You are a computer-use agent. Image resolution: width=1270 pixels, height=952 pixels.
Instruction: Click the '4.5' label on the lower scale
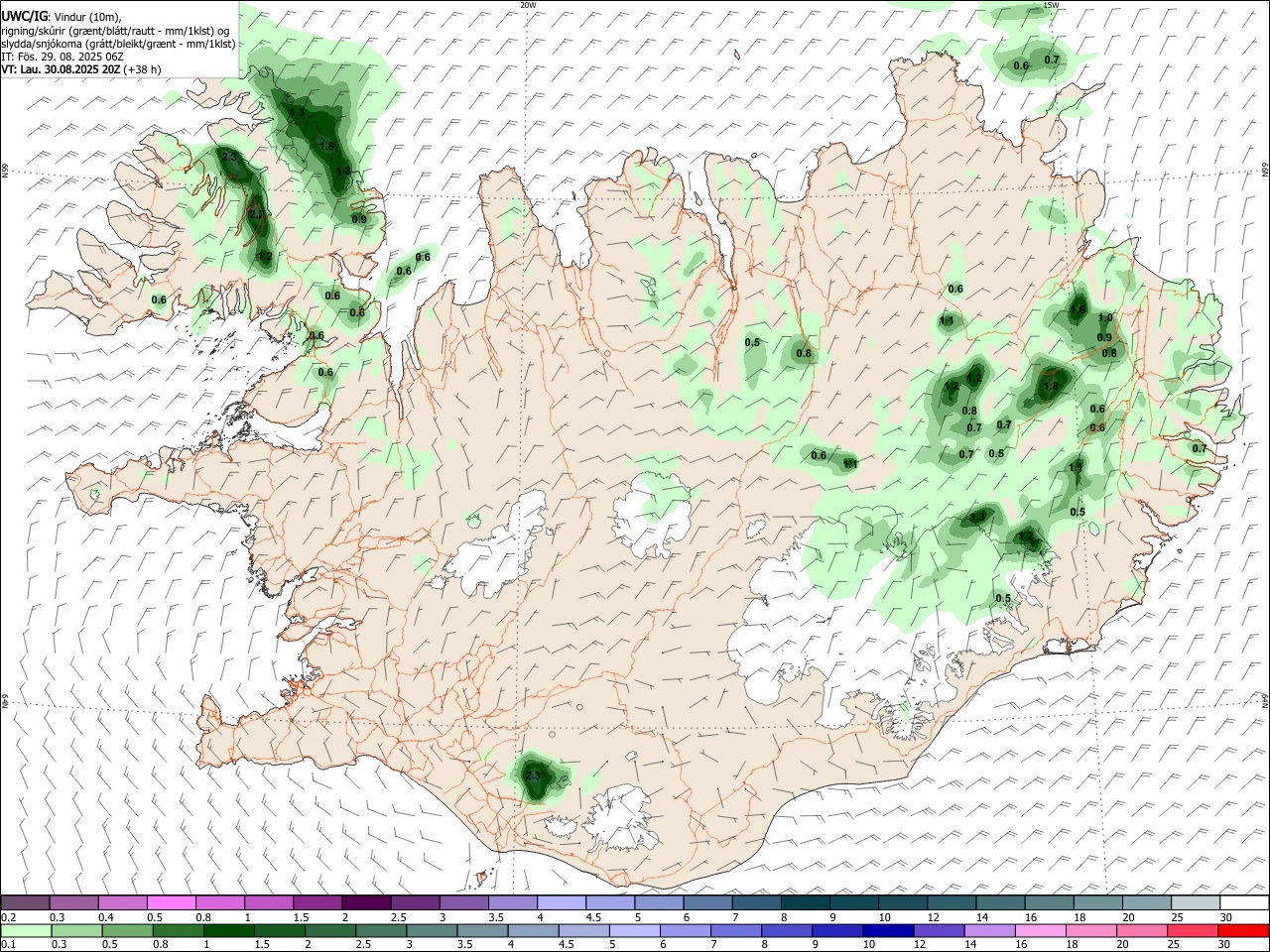(566, 946)
